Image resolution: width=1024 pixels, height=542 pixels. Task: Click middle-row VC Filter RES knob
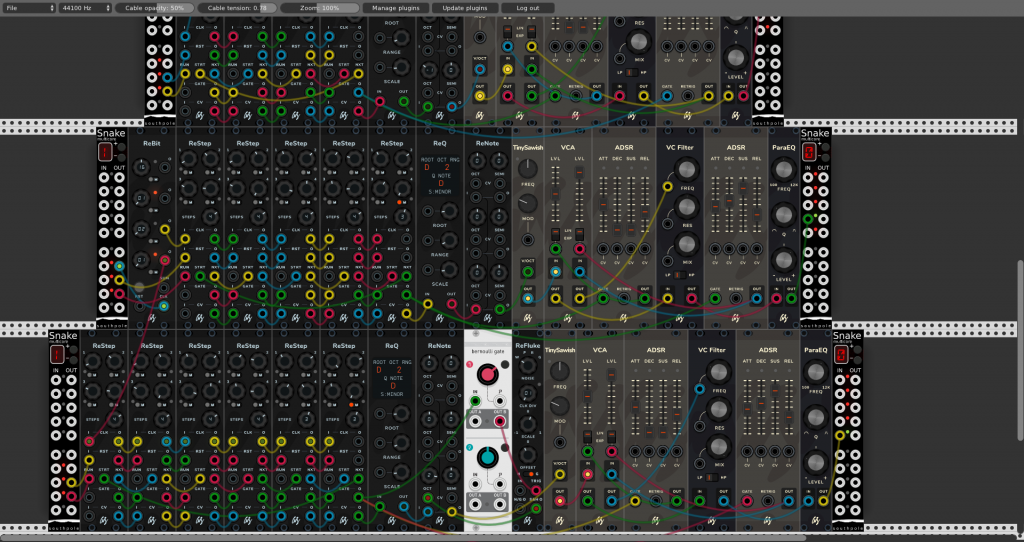click(686, 207)
